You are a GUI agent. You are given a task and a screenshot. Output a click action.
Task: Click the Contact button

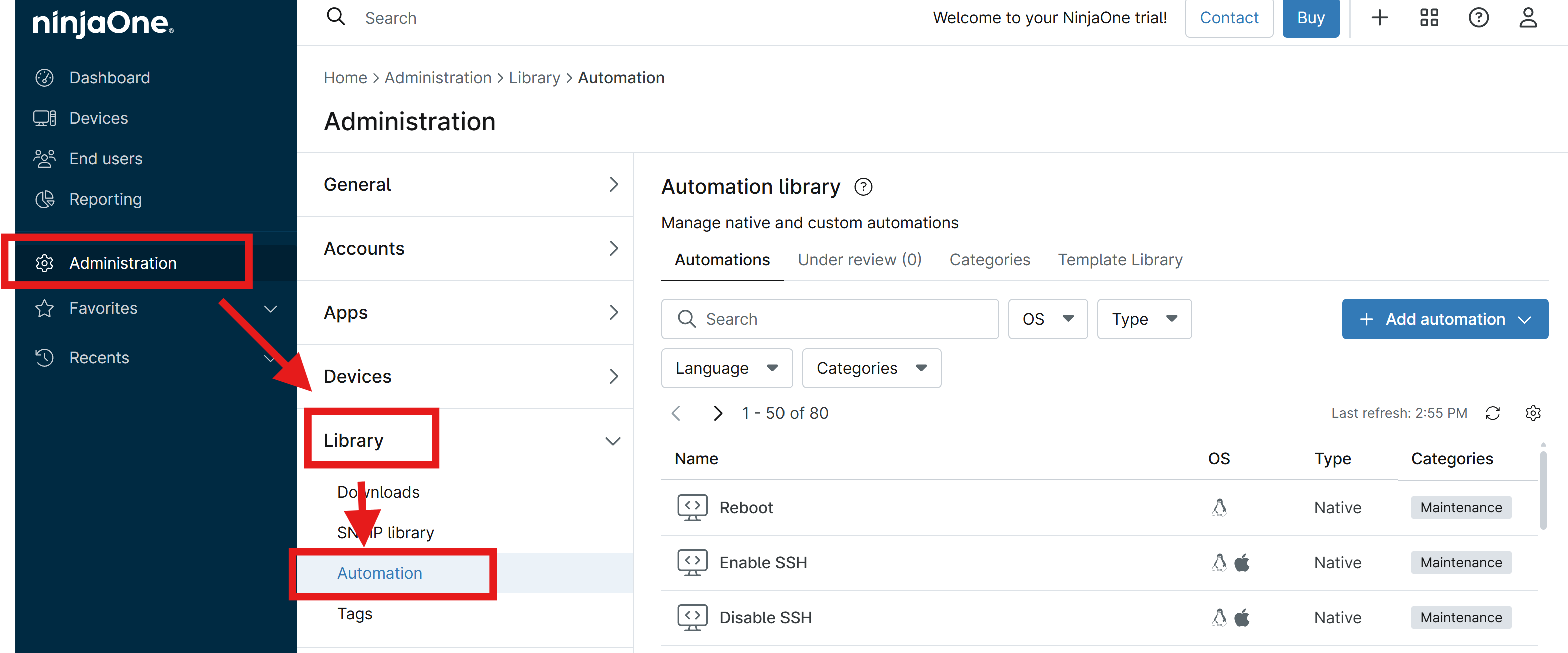point(1229,18)
